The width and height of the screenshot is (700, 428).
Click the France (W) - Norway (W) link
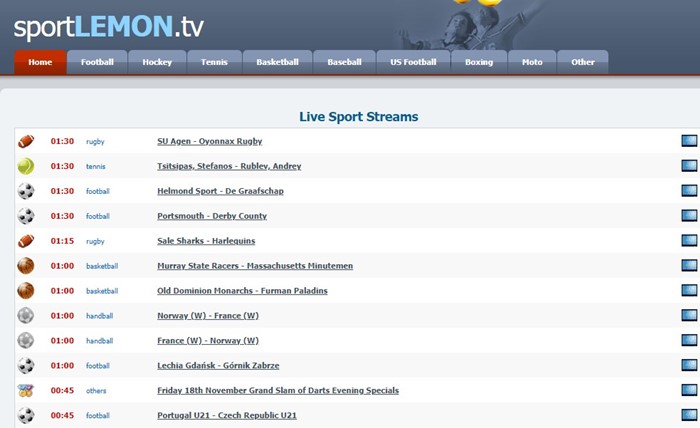[208, 341]
